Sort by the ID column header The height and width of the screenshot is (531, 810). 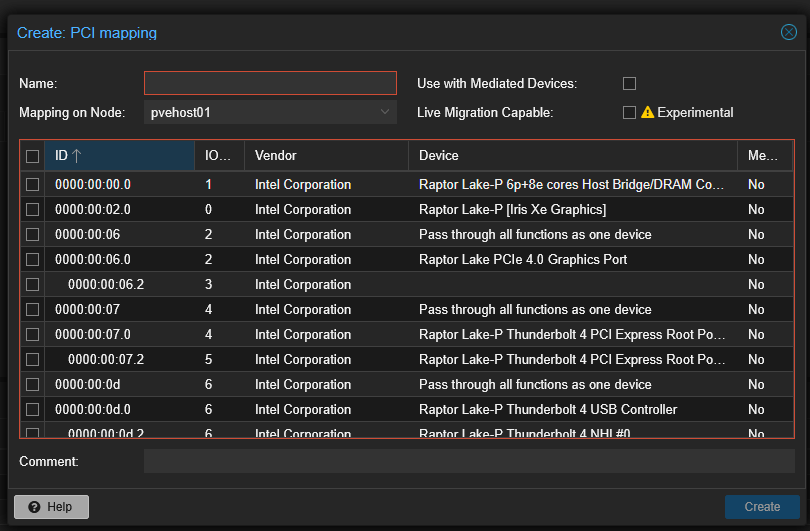click(119, 155)
